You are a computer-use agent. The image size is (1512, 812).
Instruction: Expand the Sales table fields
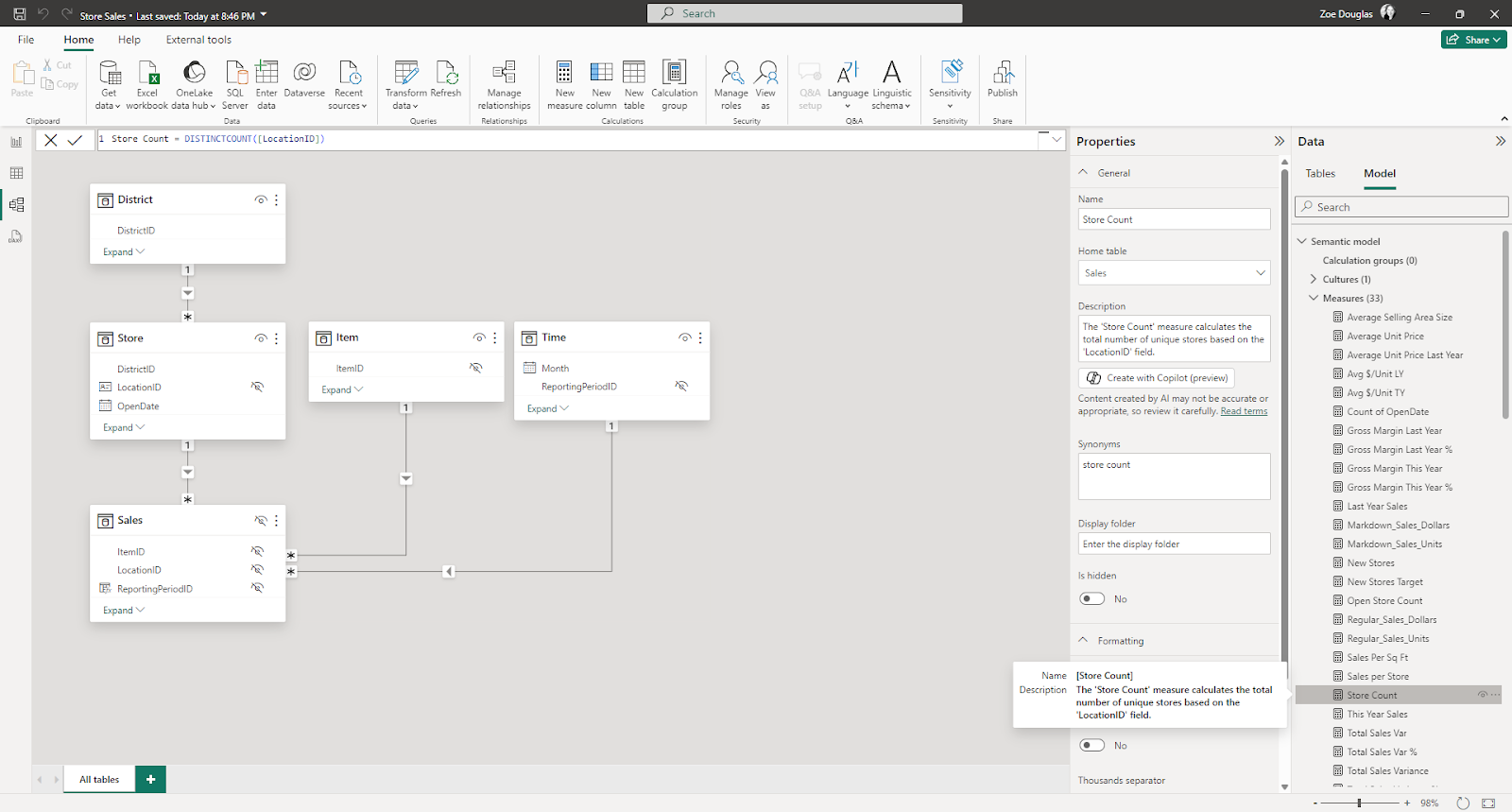(124, 610)
